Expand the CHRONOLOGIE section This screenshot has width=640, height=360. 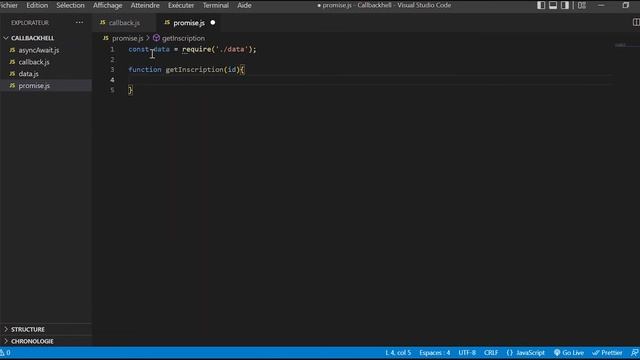pos(6,341)
